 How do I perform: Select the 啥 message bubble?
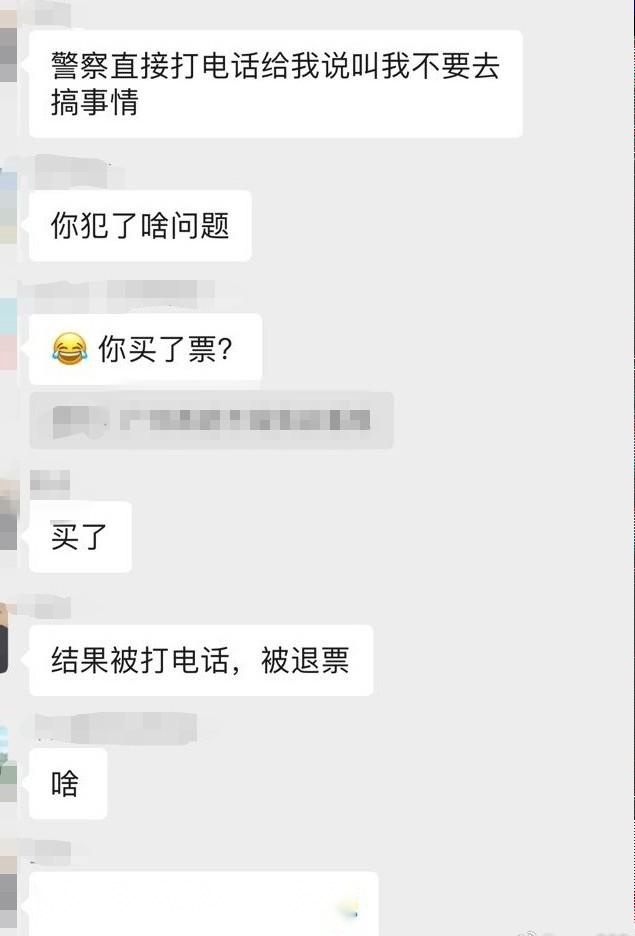(68, 783)
